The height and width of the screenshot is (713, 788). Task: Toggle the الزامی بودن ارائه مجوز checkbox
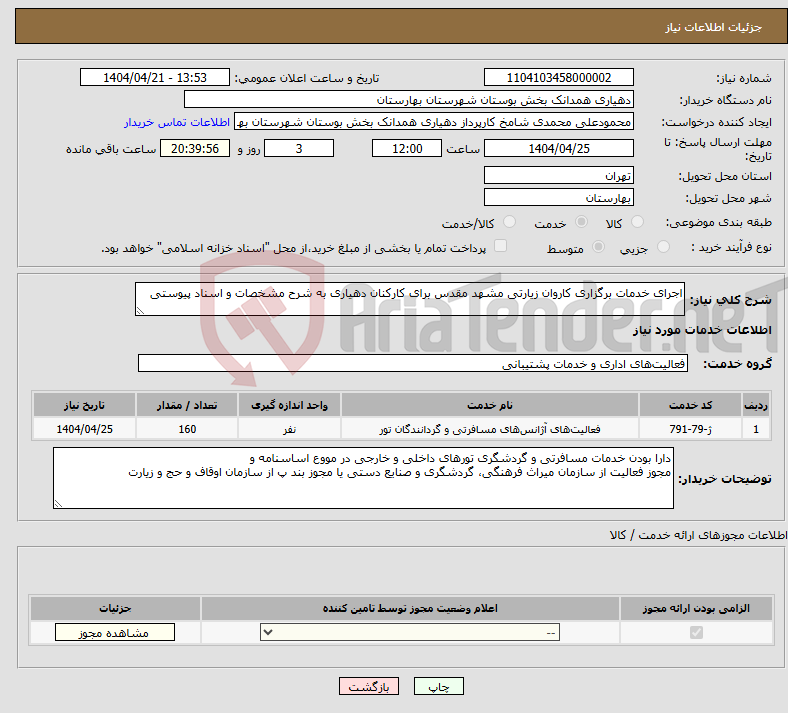696,632
